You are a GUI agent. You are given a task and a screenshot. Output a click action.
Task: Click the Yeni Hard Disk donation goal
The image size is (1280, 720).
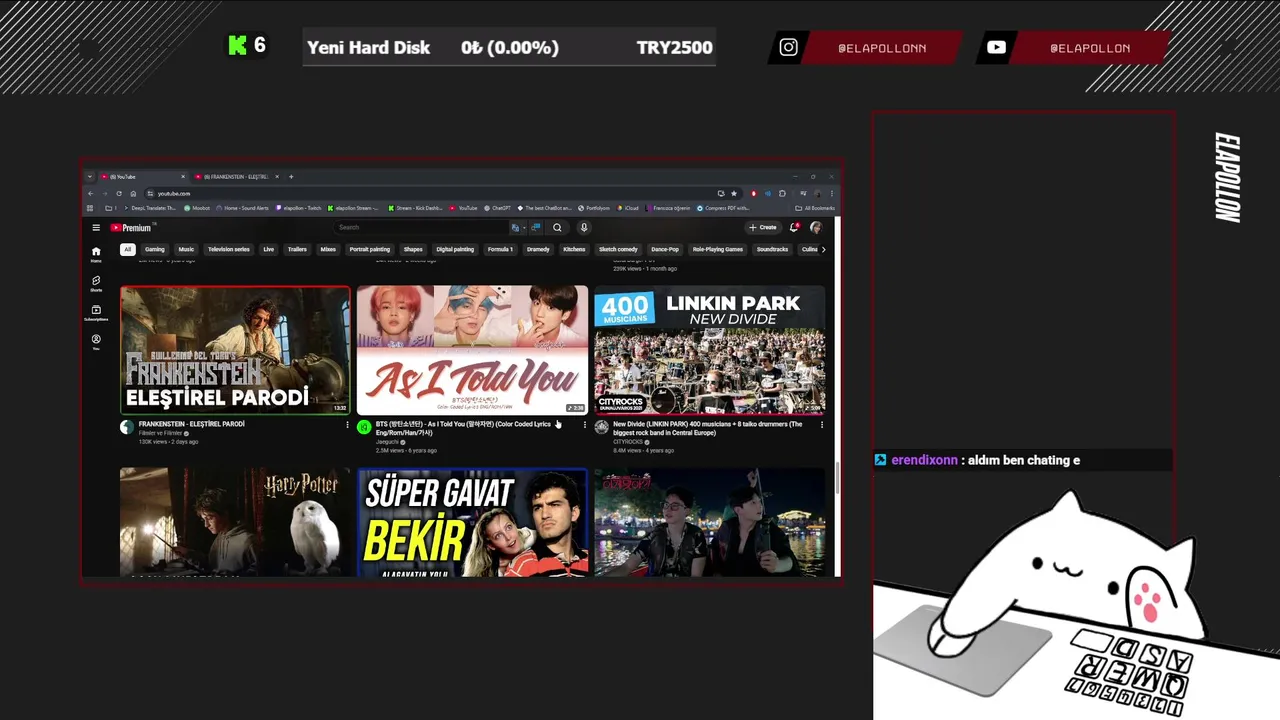tap(509, 47)
